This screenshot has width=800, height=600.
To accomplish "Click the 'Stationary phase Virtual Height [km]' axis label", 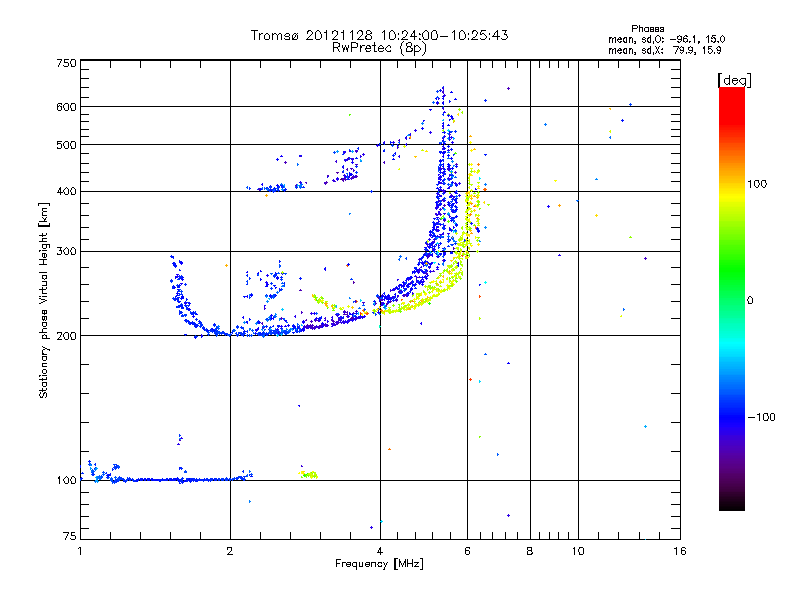I will (x=43, y=300).
